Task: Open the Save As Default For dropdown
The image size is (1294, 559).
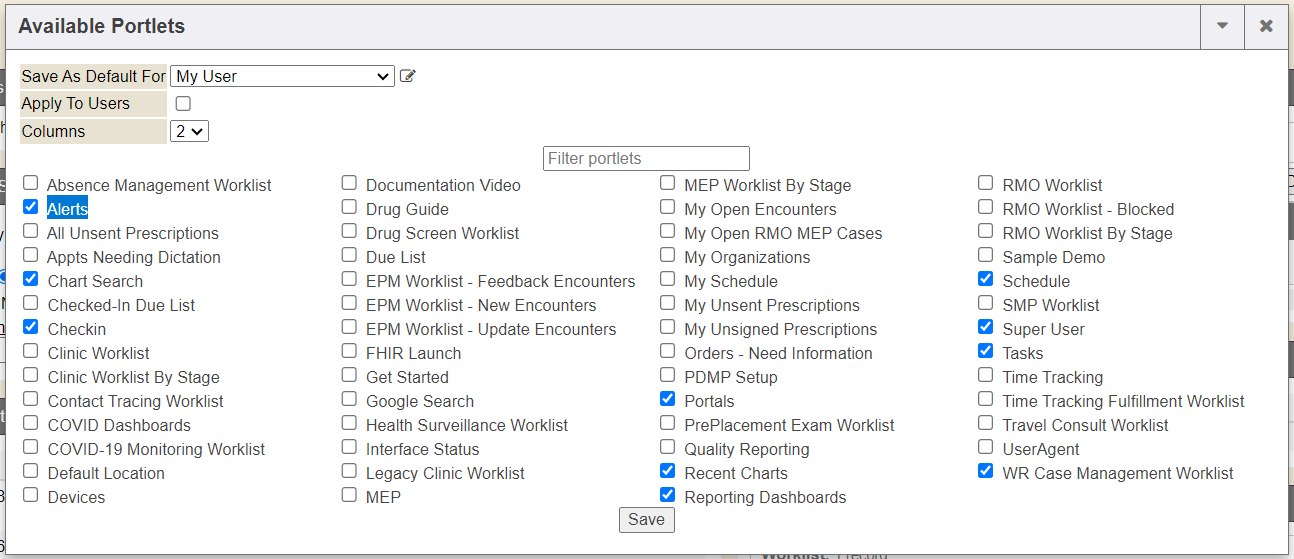Action: tap(282, 76)
